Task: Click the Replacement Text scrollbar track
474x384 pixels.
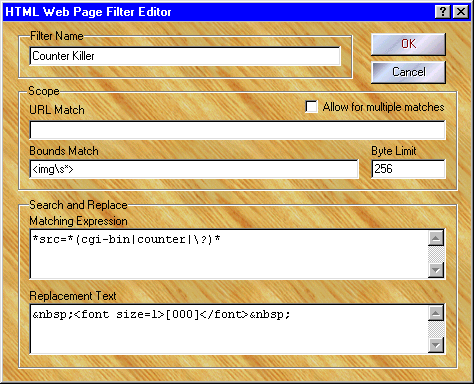Action: (x=436, y=329)
